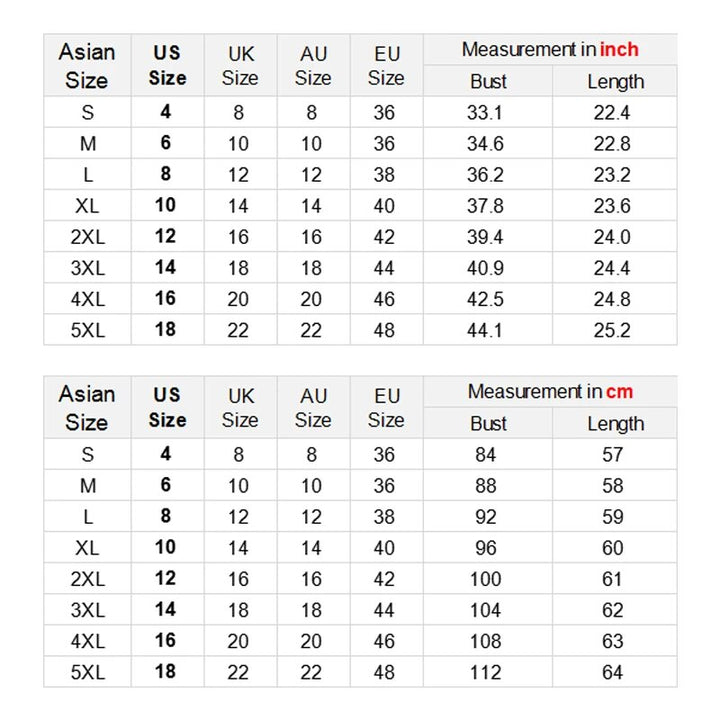Click the UK Size header in inch table

[240, 66]
